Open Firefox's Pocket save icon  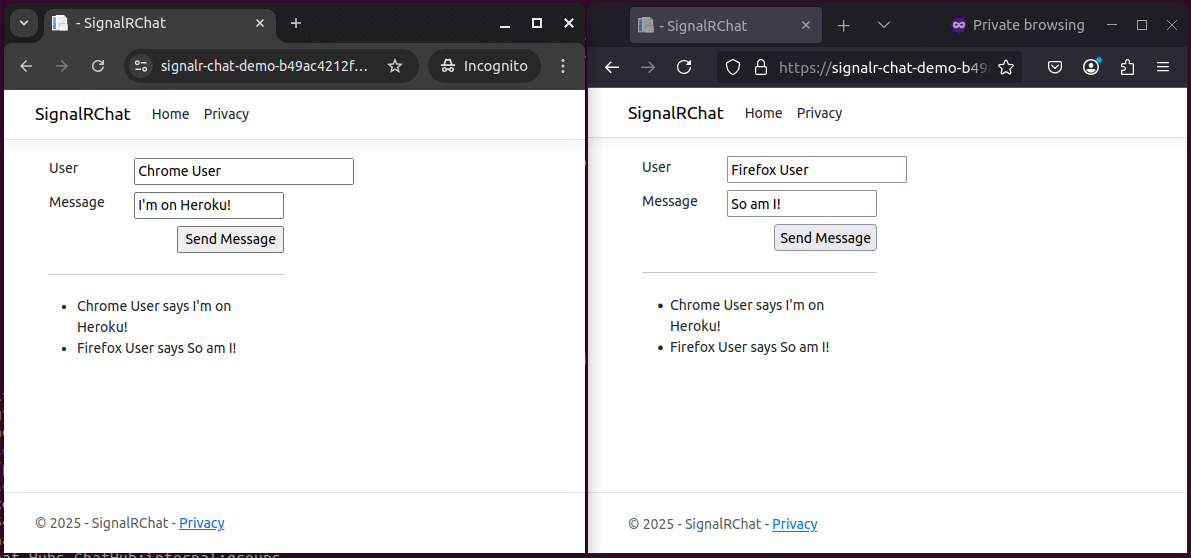(1055, 67)
